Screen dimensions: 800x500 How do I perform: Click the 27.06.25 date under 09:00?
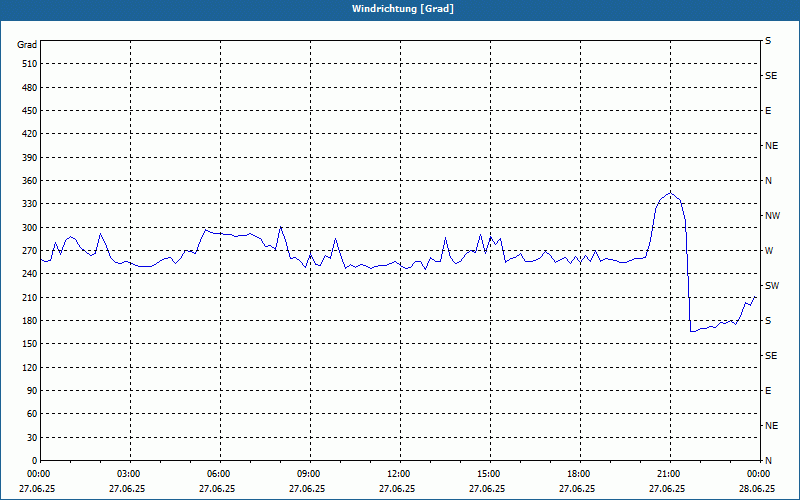pyautogui.click(x=307, y=489)
